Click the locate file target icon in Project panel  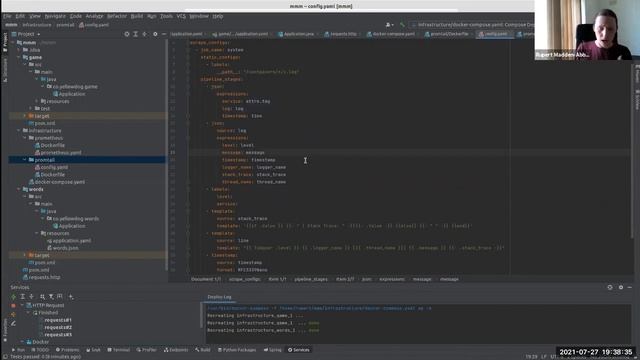(127, 34)
